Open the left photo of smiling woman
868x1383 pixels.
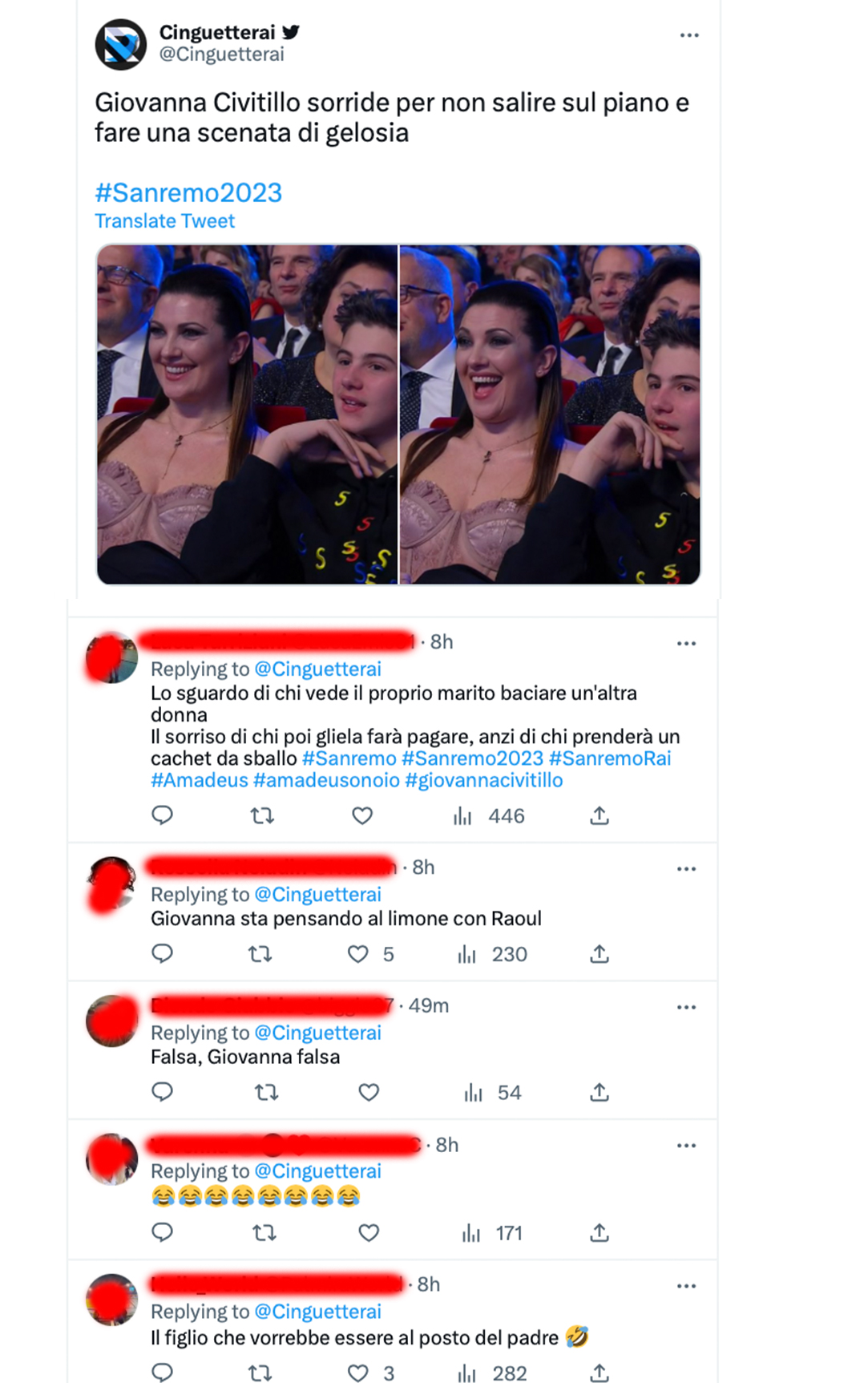[x=247, y=414]
